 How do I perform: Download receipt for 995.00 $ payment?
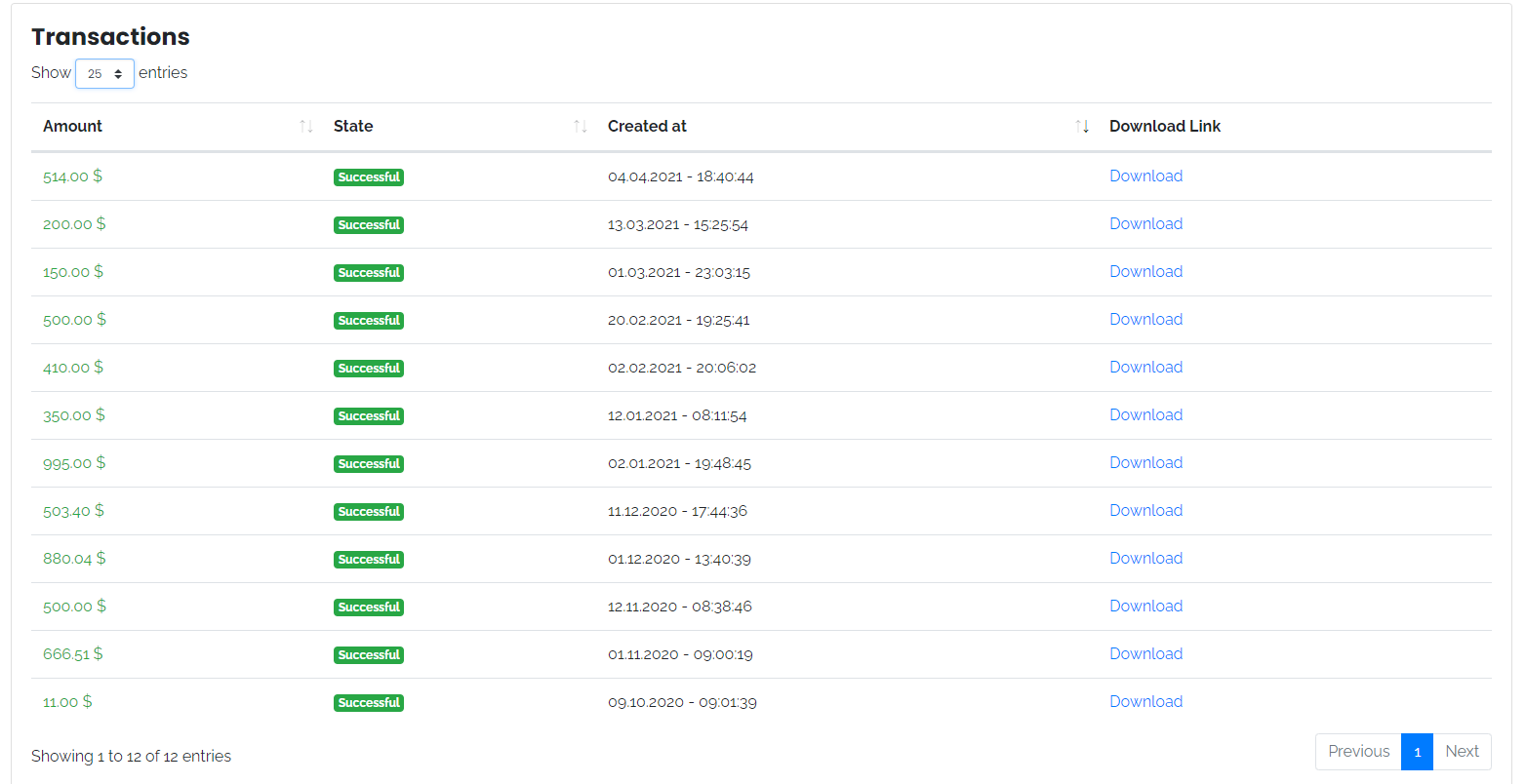pyautogui.click(x=1145, y=463)
